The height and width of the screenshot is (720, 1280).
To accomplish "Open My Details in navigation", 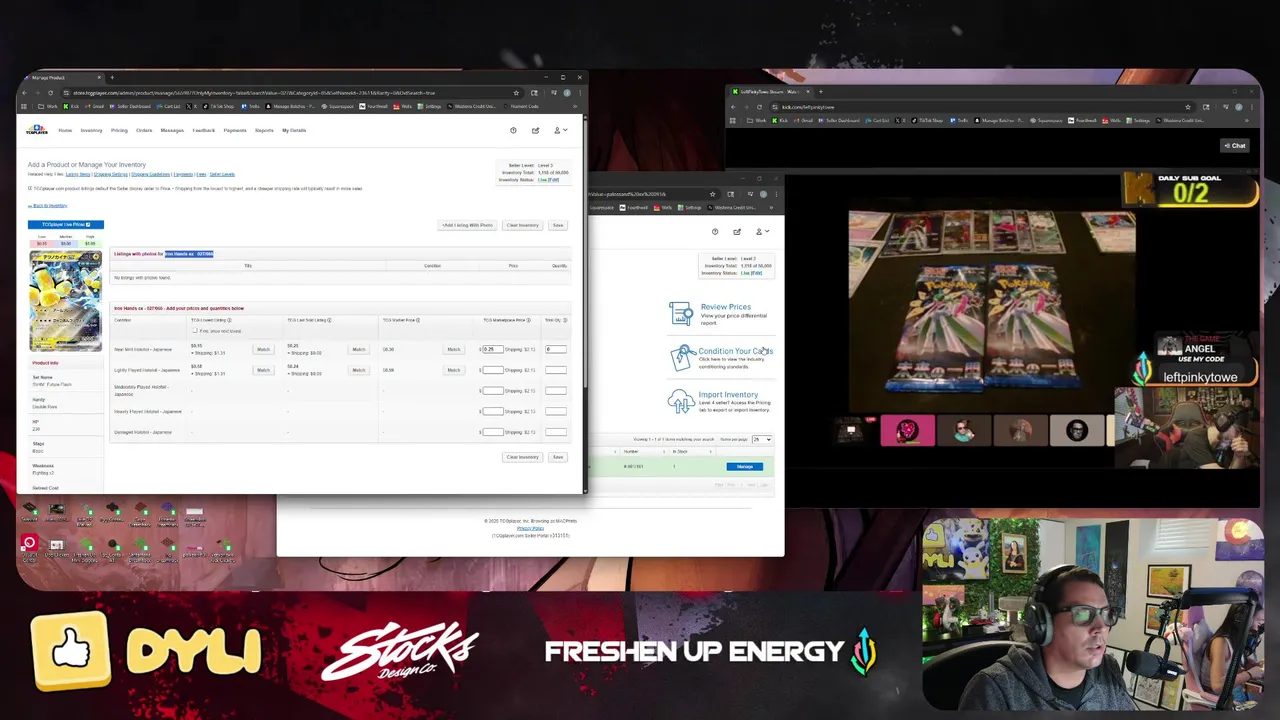I will point(294,130).
